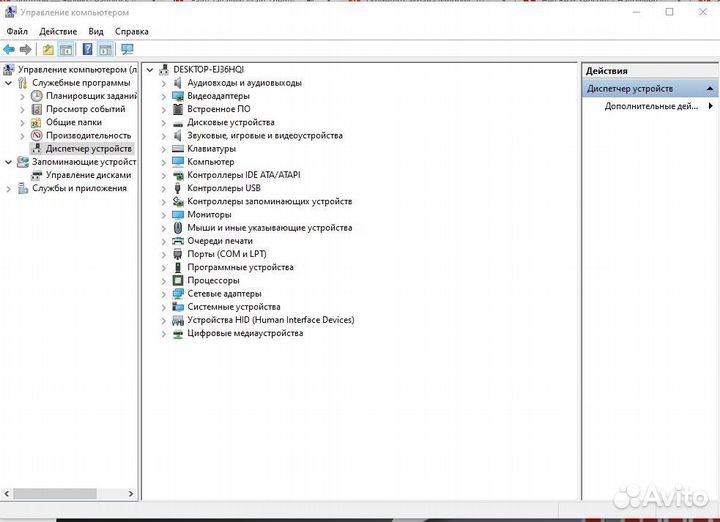Open the Справка menu
The image size is (720, 522).
(x=132, y=31)
